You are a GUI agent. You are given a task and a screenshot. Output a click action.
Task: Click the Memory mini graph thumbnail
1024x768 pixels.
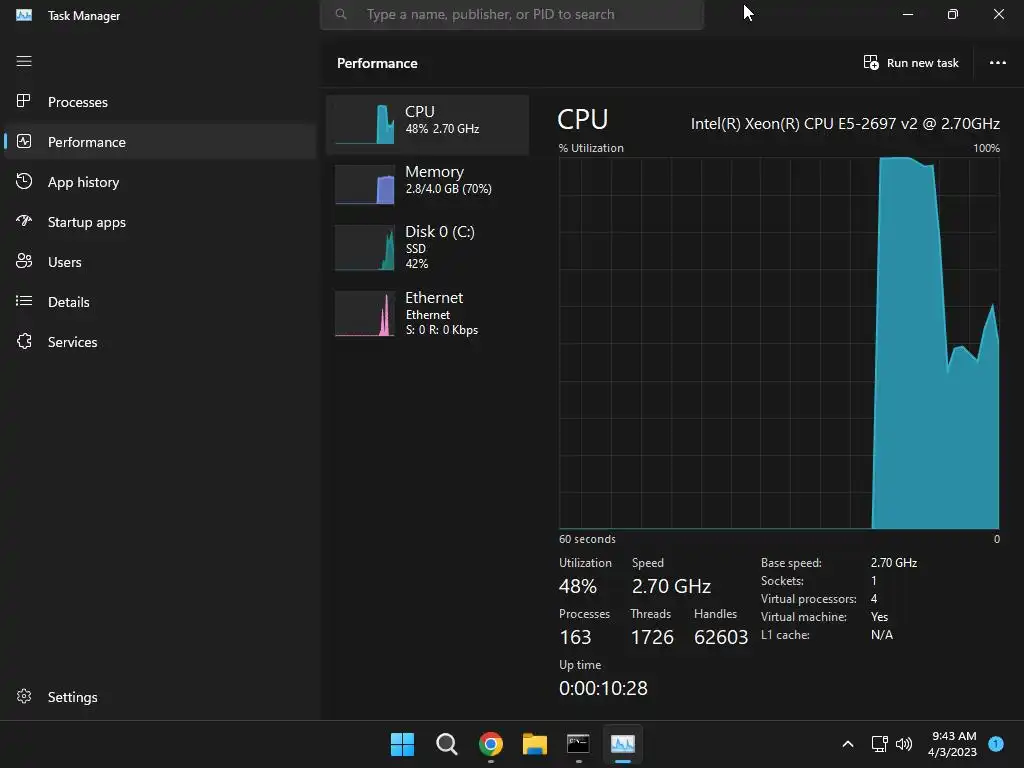pos(364,184)
